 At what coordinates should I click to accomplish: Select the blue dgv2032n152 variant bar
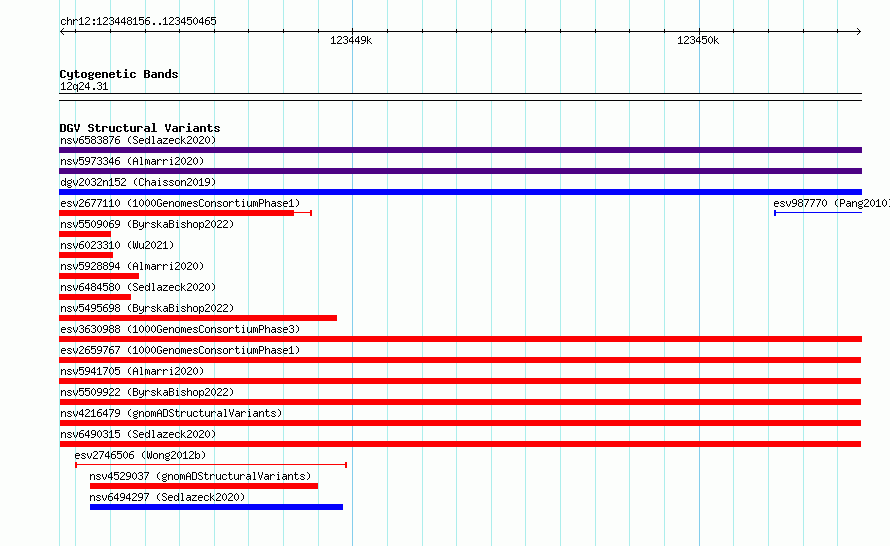(x=460, y=192)
